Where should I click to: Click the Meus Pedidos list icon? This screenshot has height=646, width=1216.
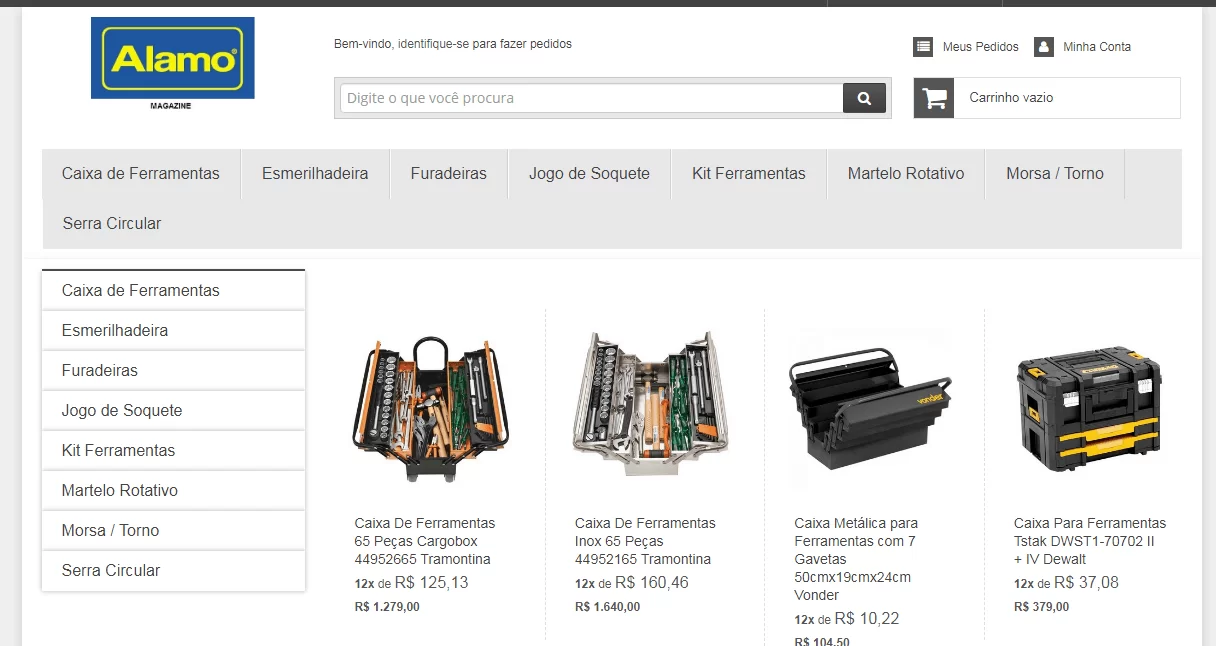coord(923,46)
